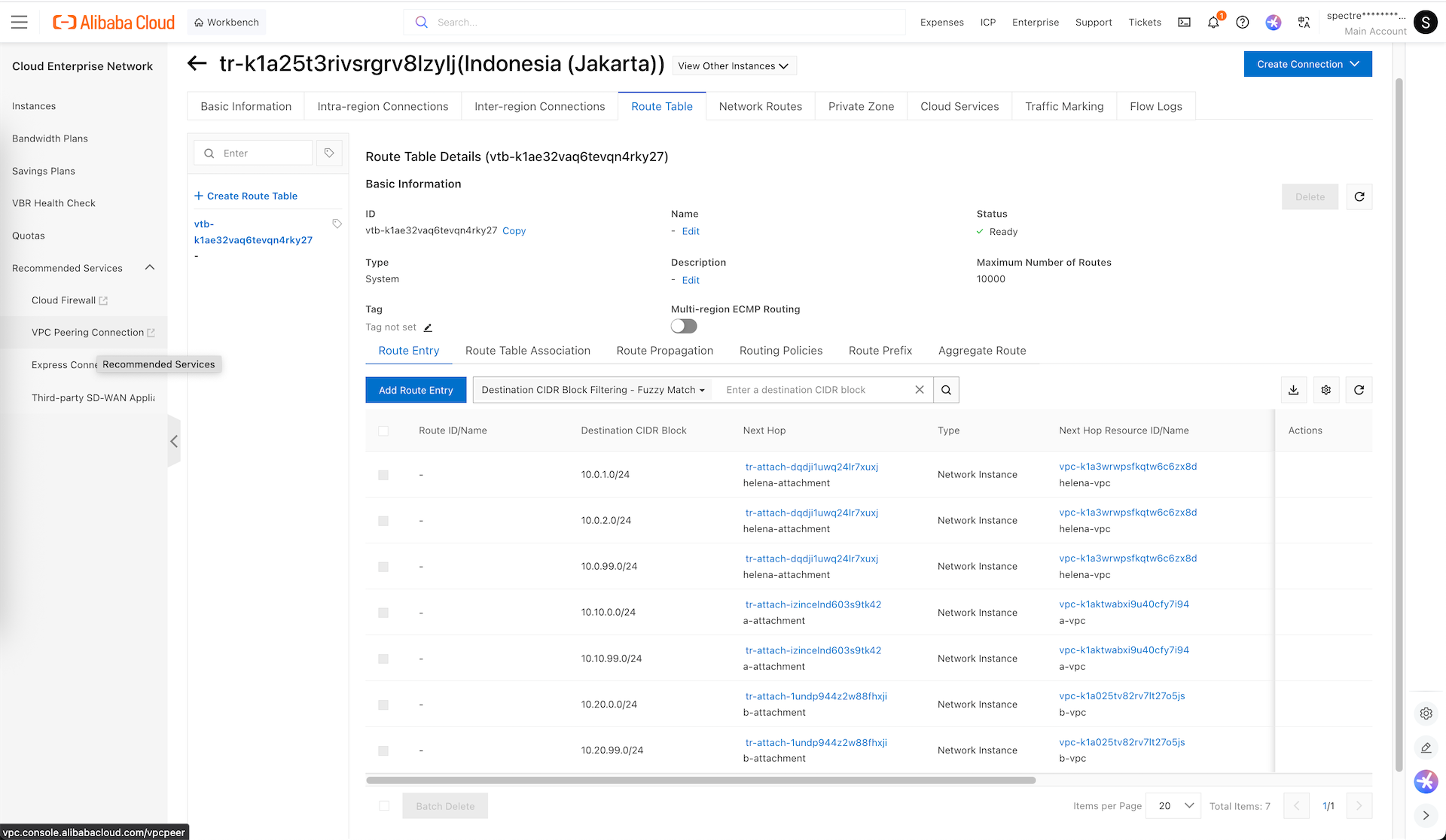Open the Route Propagation sub-tab
The image size is (1446, 840).
pos(664,351)
